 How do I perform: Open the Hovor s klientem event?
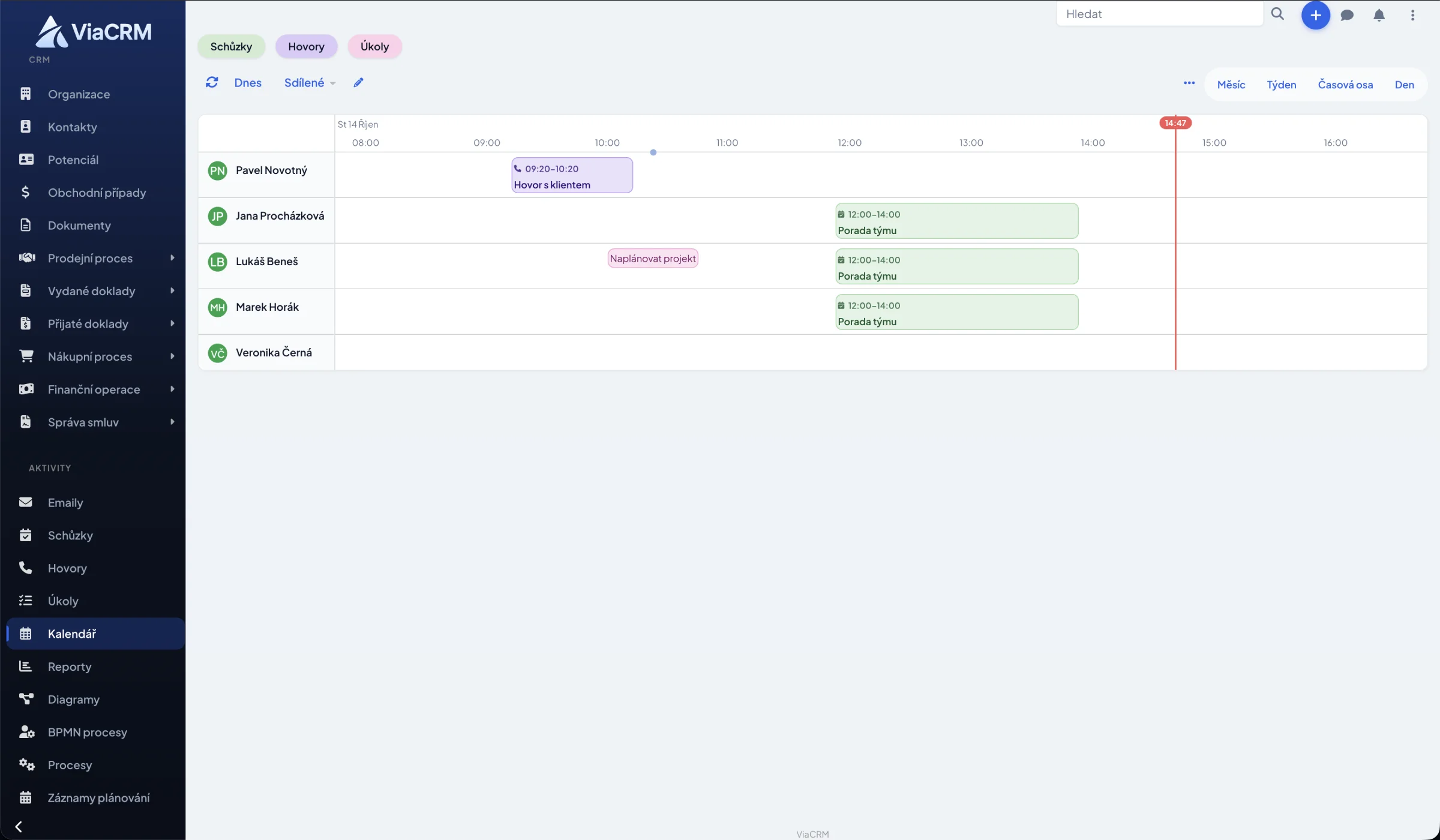572,175
